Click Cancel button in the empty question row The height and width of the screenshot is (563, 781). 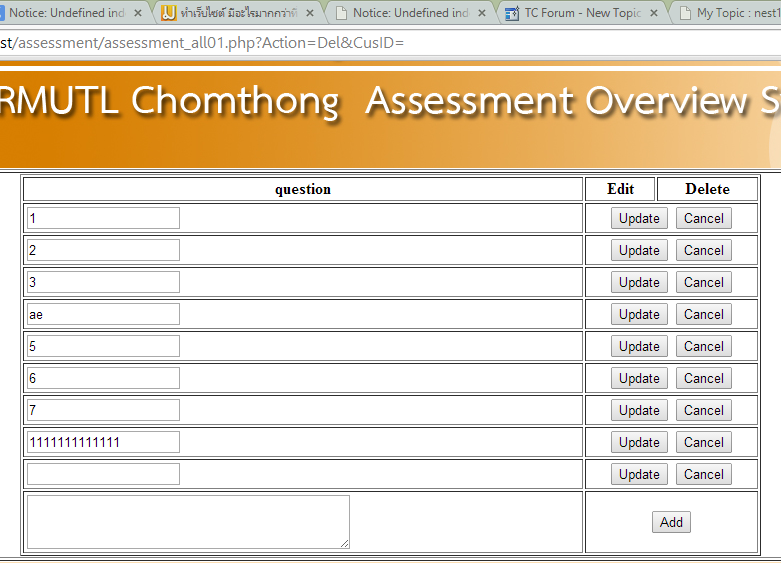tap(703, 474)
